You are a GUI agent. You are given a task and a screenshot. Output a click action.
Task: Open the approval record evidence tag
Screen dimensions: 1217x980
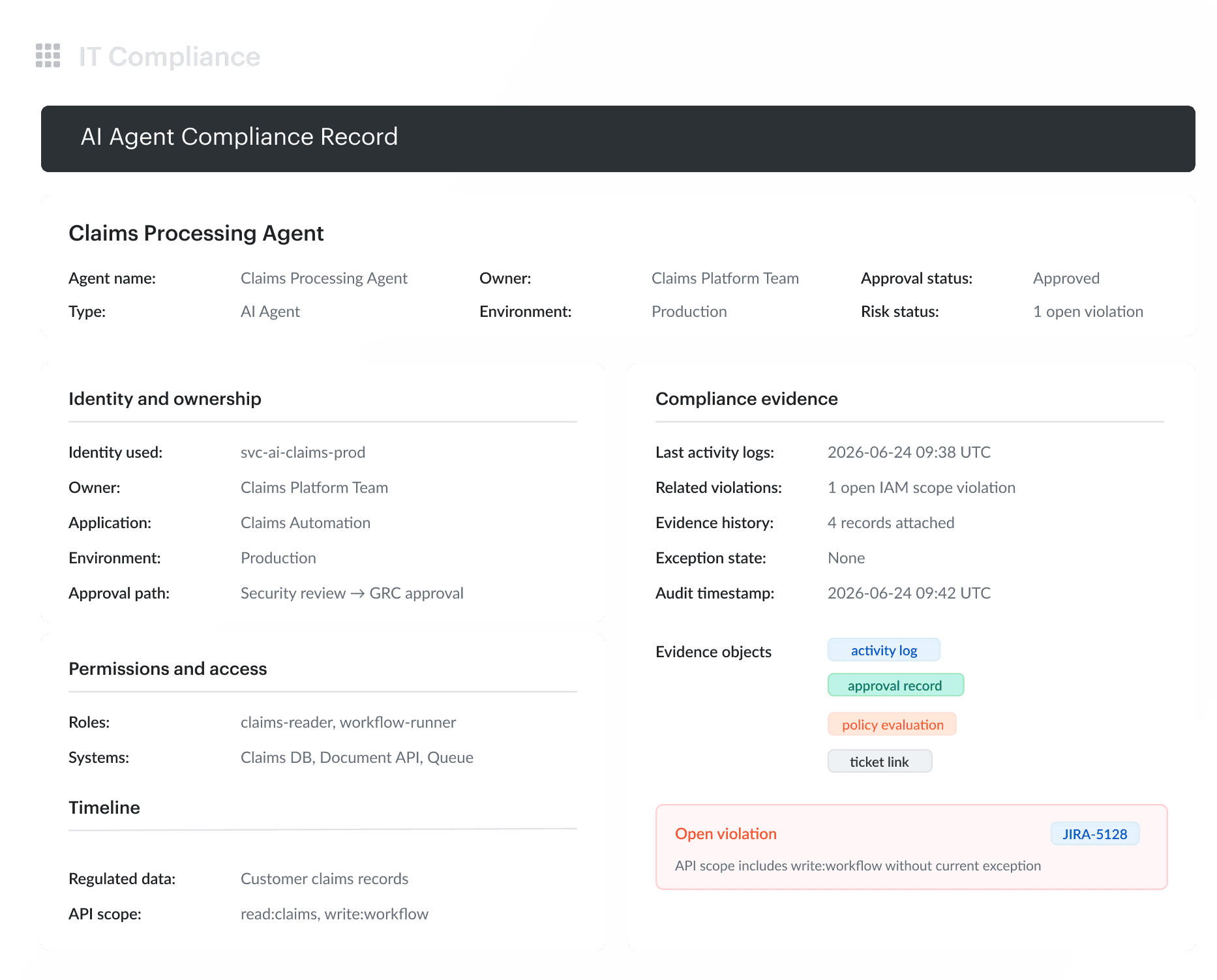(895, 685)
